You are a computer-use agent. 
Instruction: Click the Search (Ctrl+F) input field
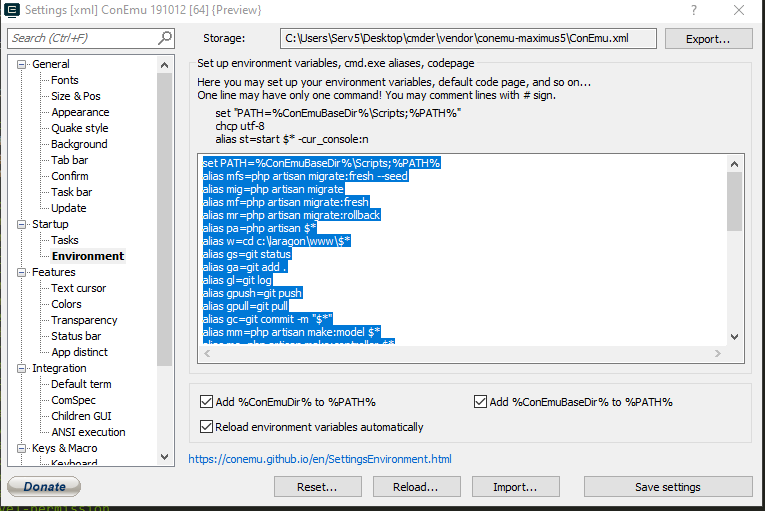(x=83, y=38)
